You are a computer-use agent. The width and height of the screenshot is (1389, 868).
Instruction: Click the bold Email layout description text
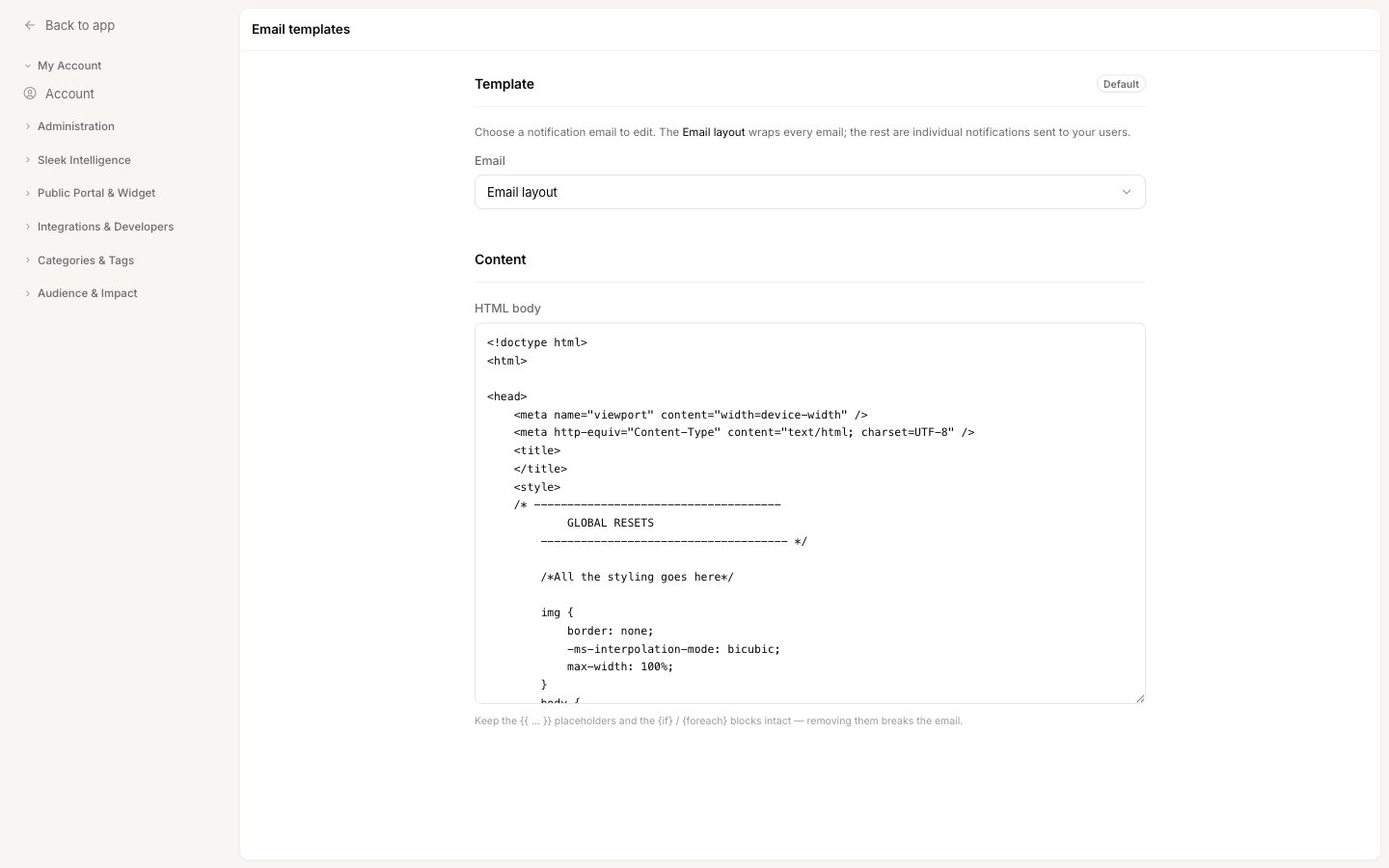pos(714,132)
